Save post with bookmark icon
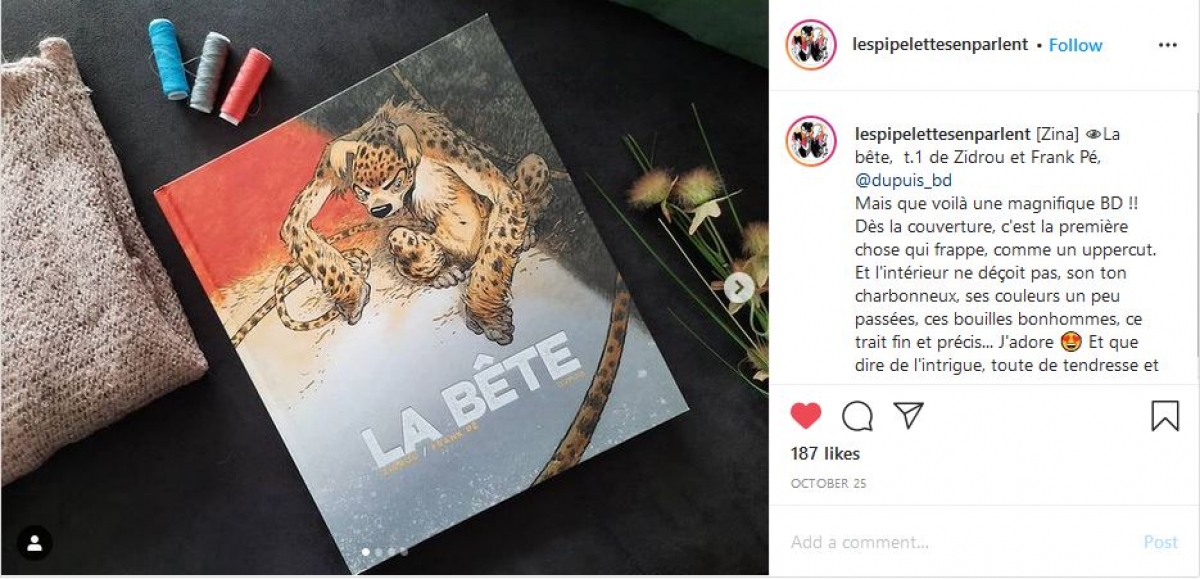Viewport: 1200px width, 579px height. pyautogui.click(x=1165, y=415)
